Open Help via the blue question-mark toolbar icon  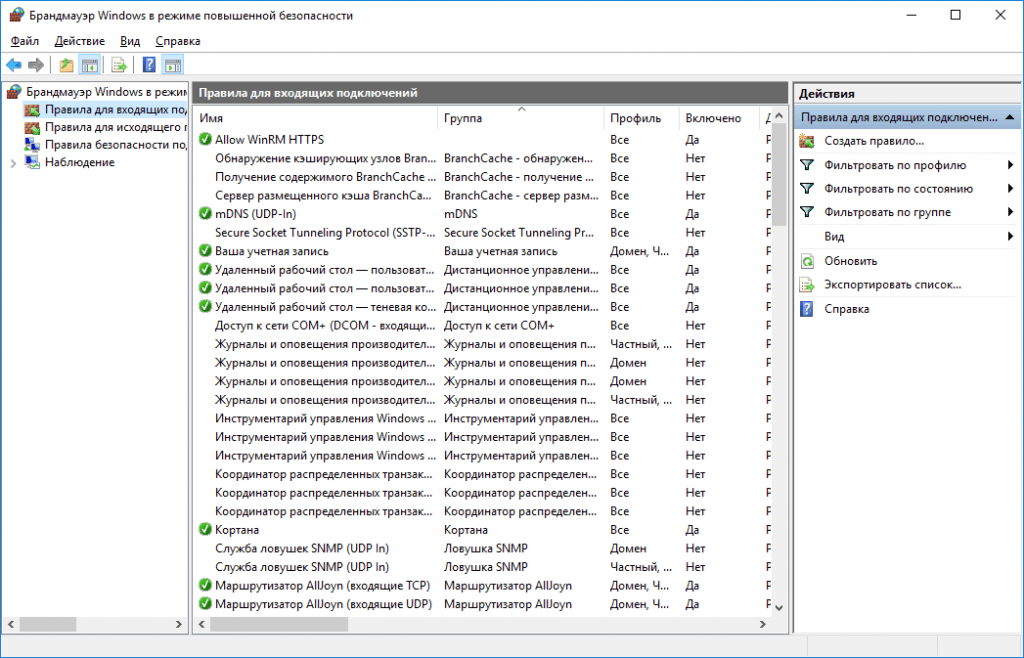pos(148,65)
